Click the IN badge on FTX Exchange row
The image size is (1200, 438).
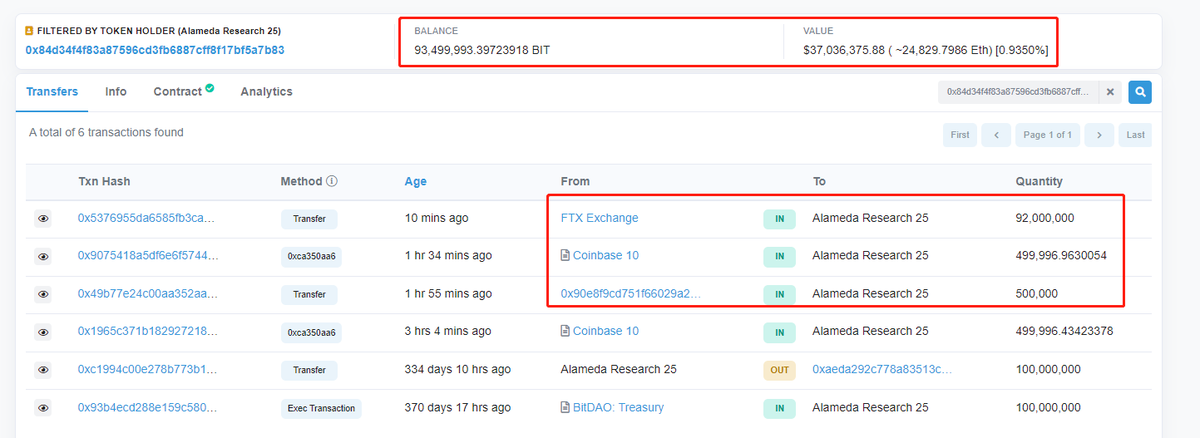pyautogui.click(x=779, y=218)
